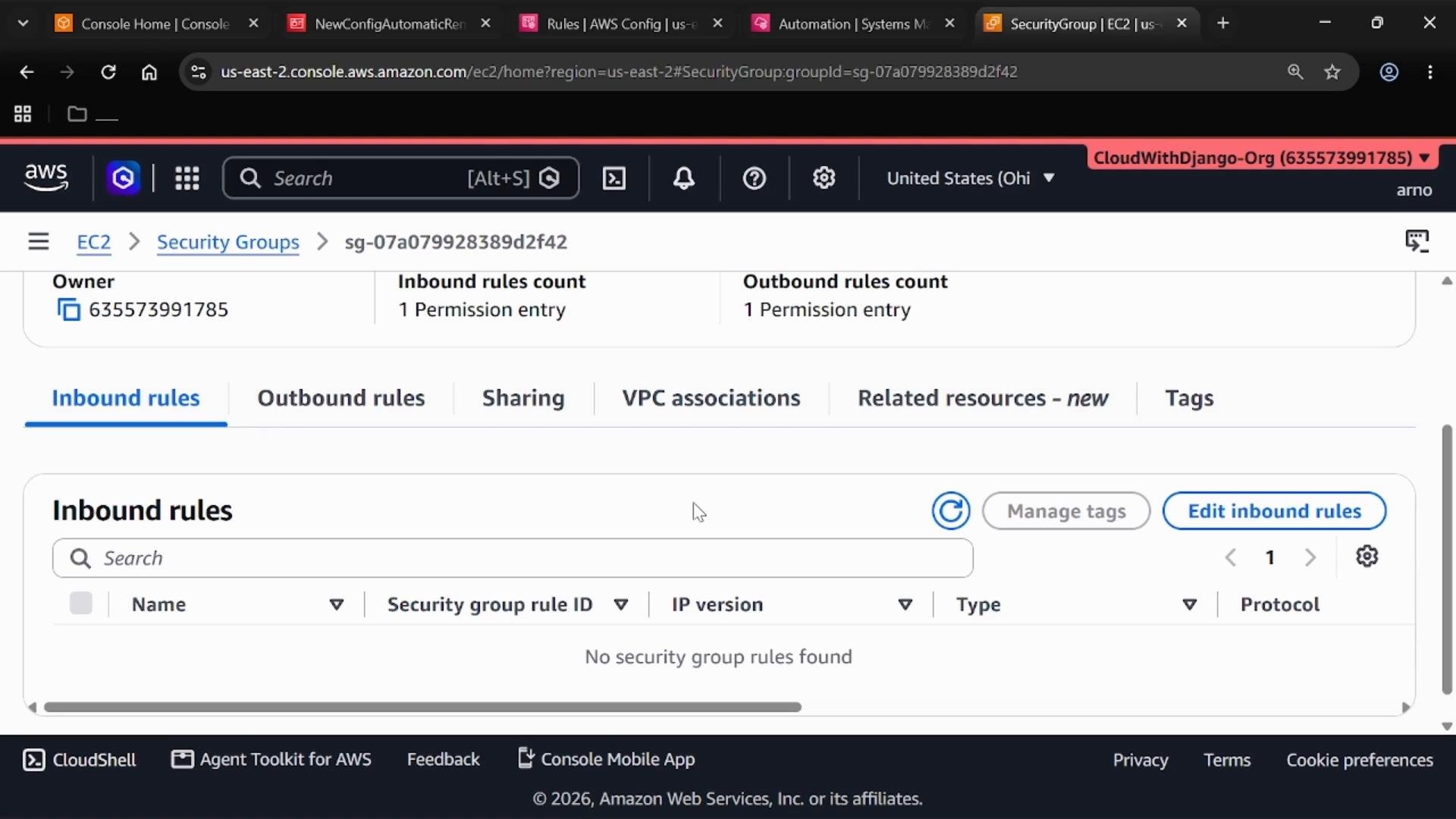Open the Related resources - new tab
The image size is (1456, 819).
[983, 398]
